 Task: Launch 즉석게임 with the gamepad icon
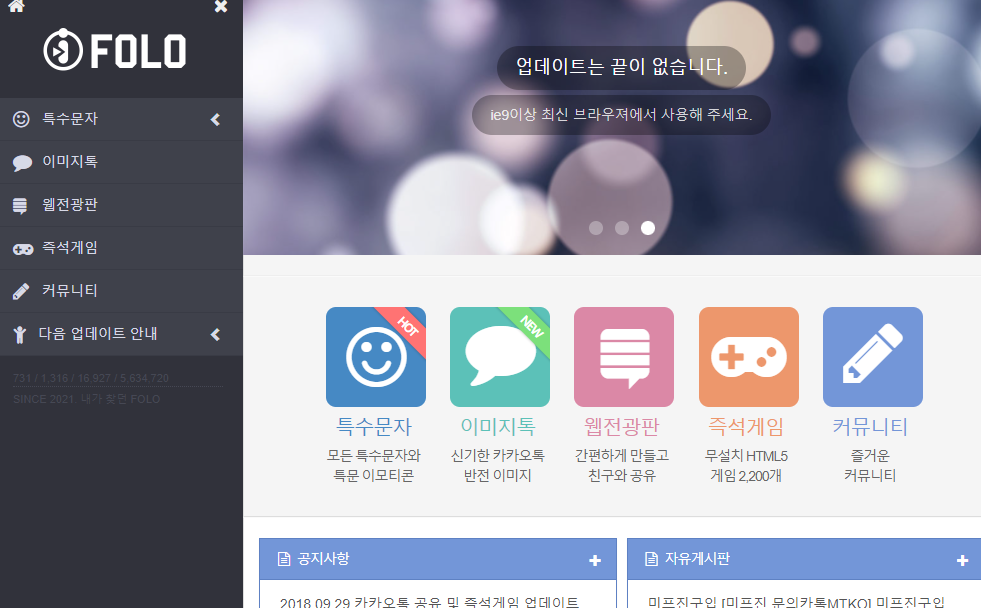coord(747,357)
